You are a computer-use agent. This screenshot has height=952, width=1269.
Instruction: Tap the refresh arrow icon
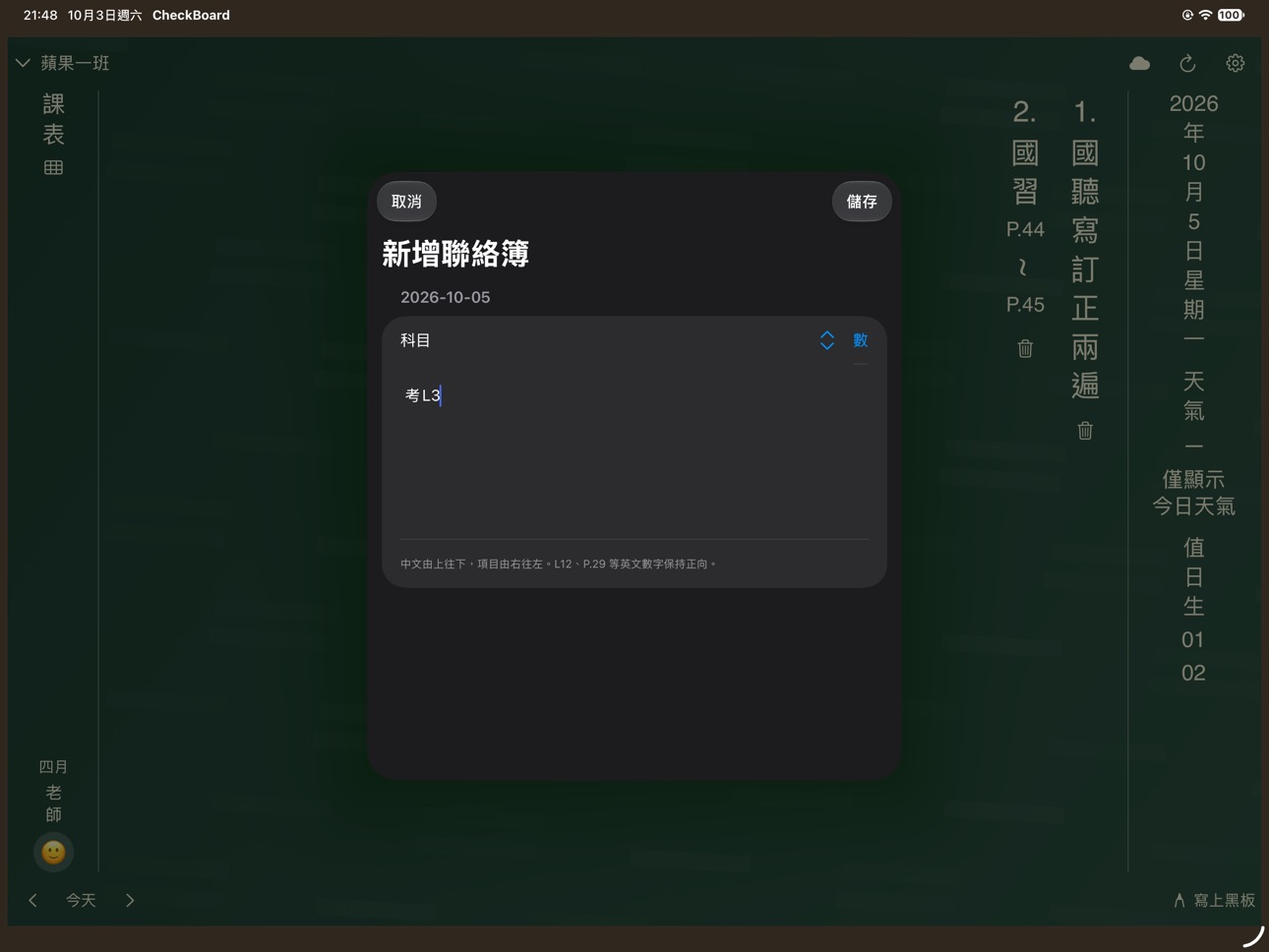[1187, 64]
